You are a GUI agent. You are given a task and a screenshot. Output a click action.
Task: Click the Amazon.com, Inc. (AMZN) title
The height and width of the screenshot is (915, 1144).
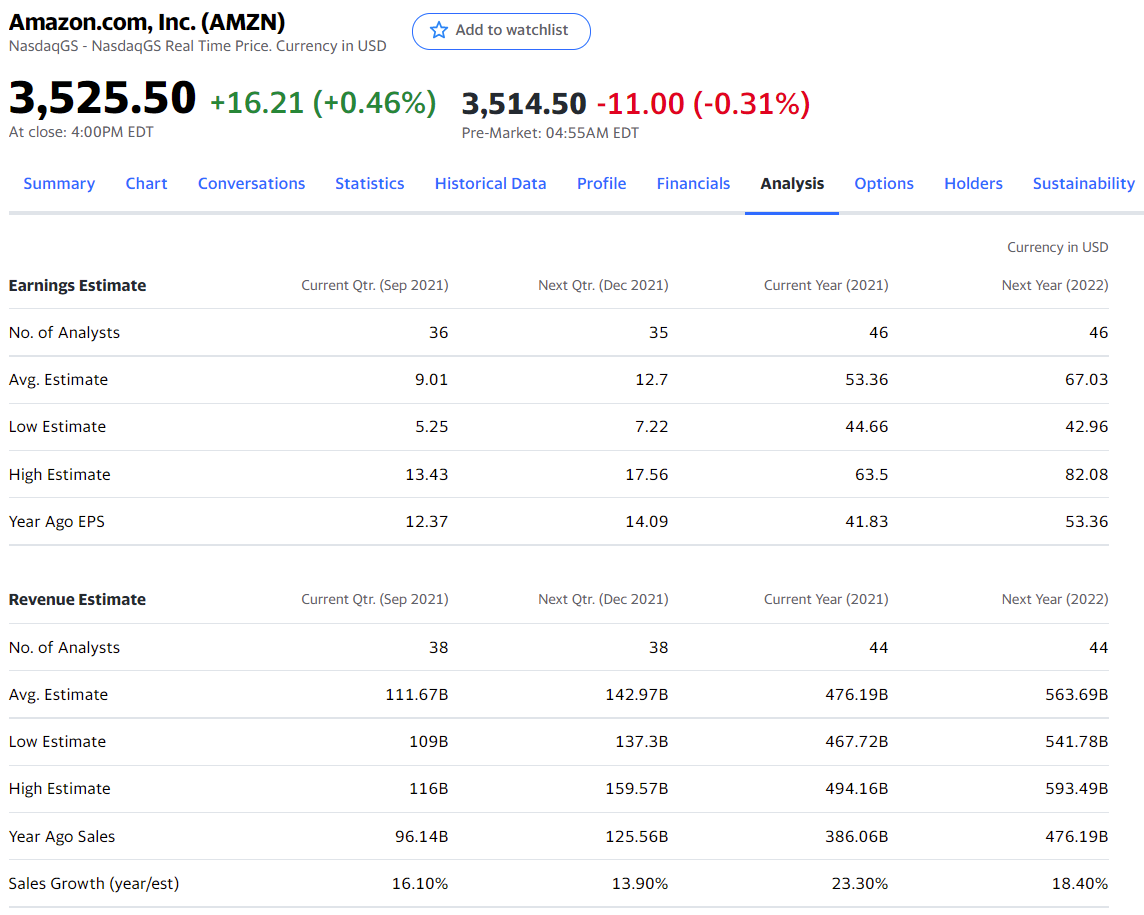pyautogui.click(x=147, y=22)
